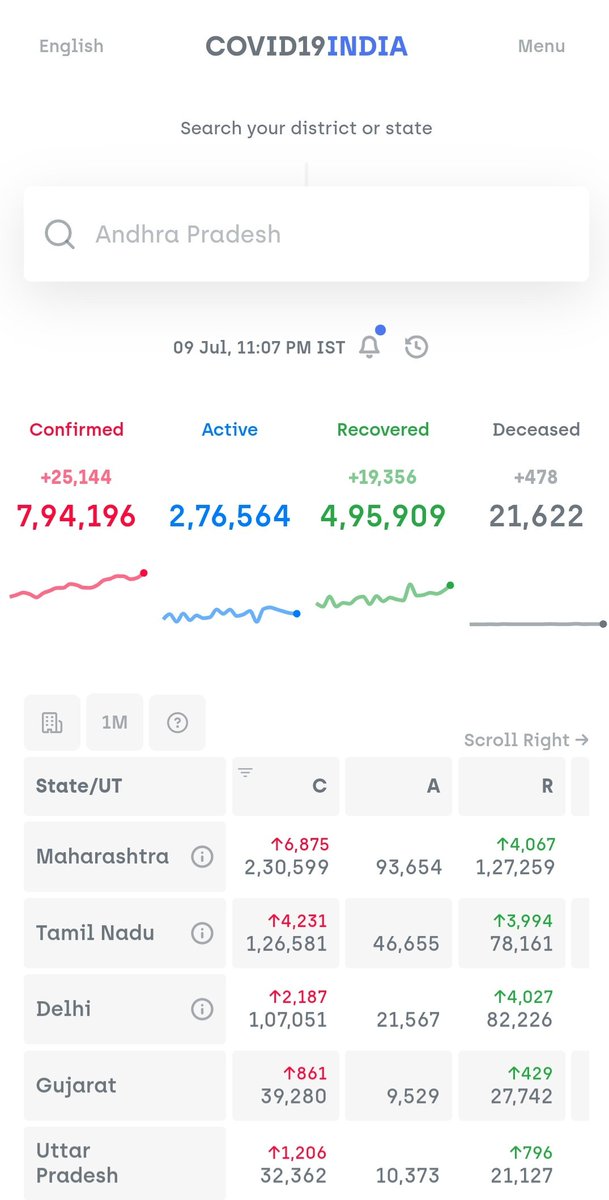Change language from English
Viewport: 609px width, 1200px height.
pos(71,46)
